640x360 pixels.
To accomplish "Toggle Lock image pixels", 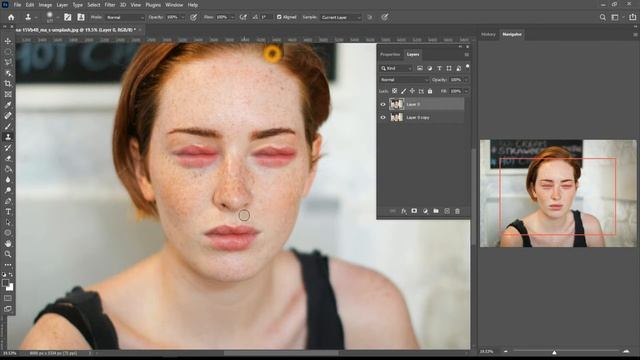I will click(403, 91).
